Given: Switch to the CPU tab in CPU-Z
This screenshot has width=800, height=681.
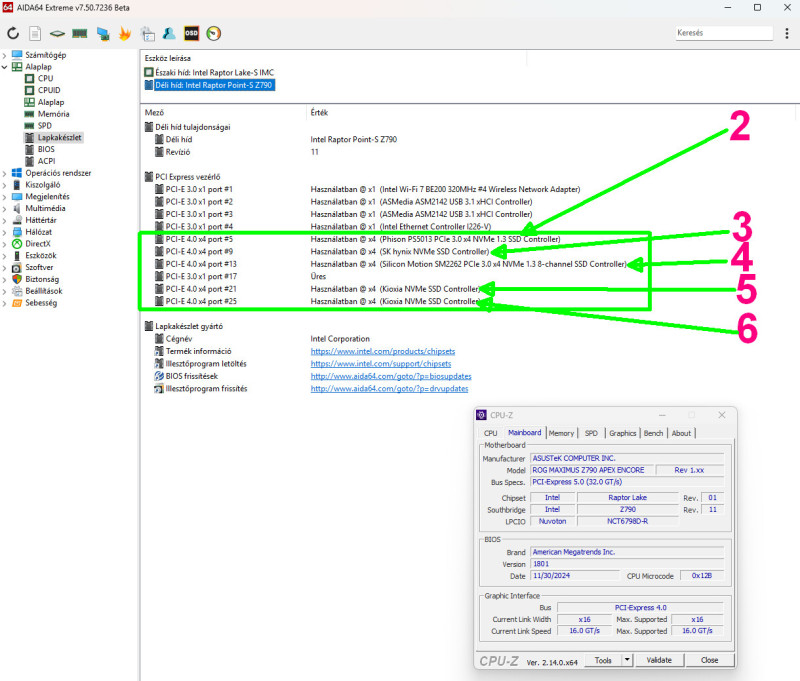Looking at the screenshot, I should pos(490,433).
